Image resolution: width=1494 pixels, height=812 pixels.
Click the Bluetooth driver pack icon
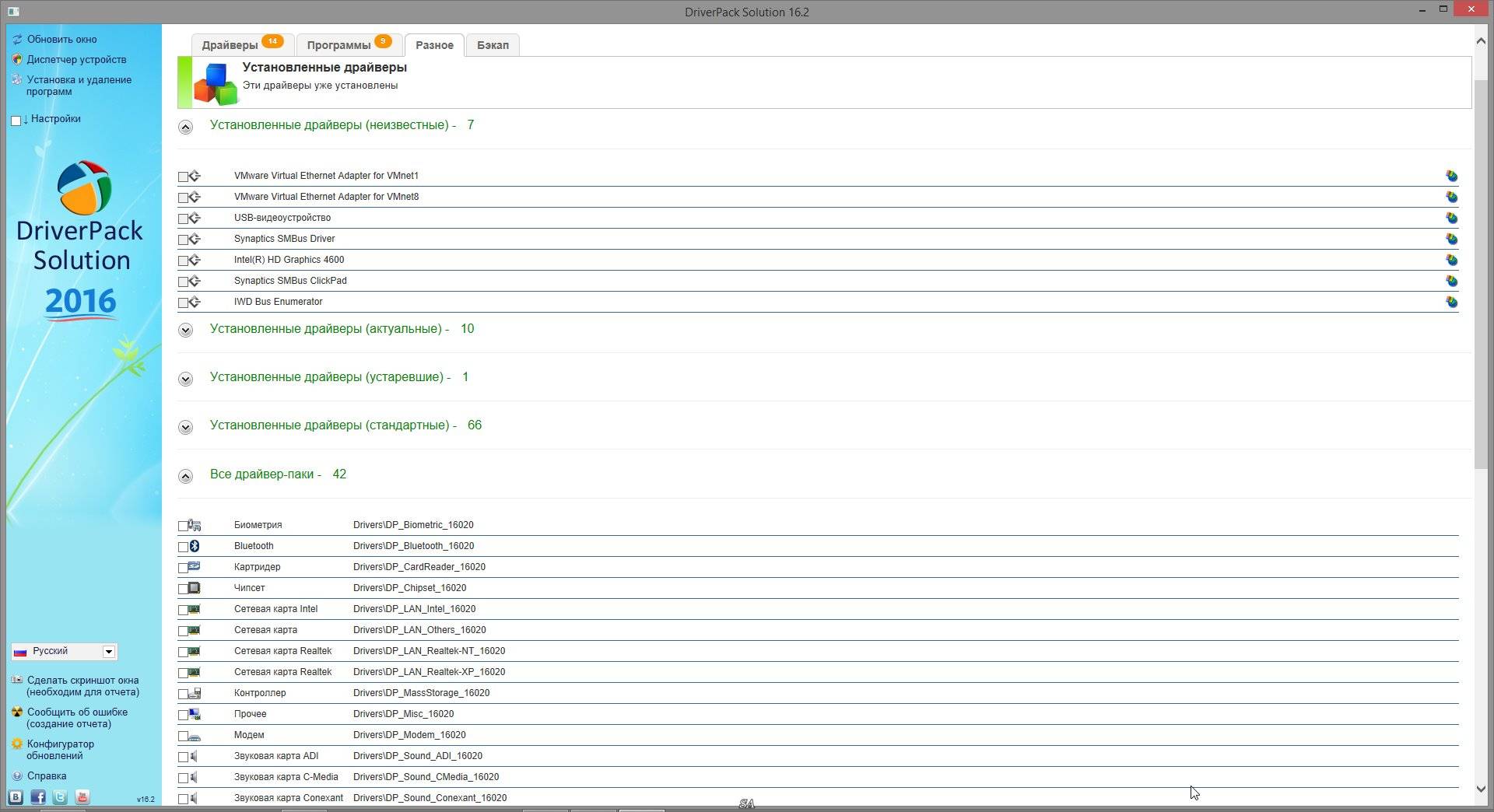pyautogui.click(x=195, y=546)
